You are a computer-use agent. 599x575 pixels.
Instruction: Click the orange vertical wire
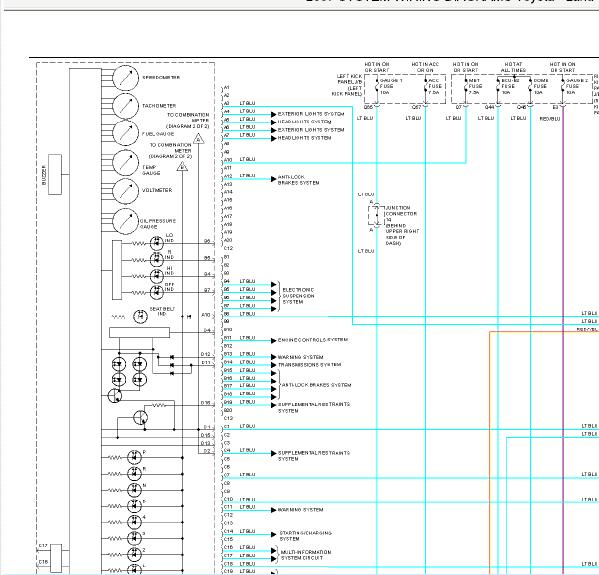489,453
